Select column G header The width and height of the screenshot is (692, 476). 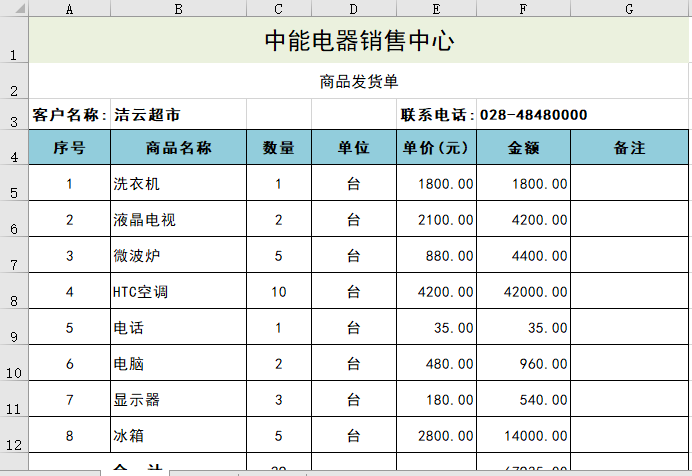(x=629, y=9)
